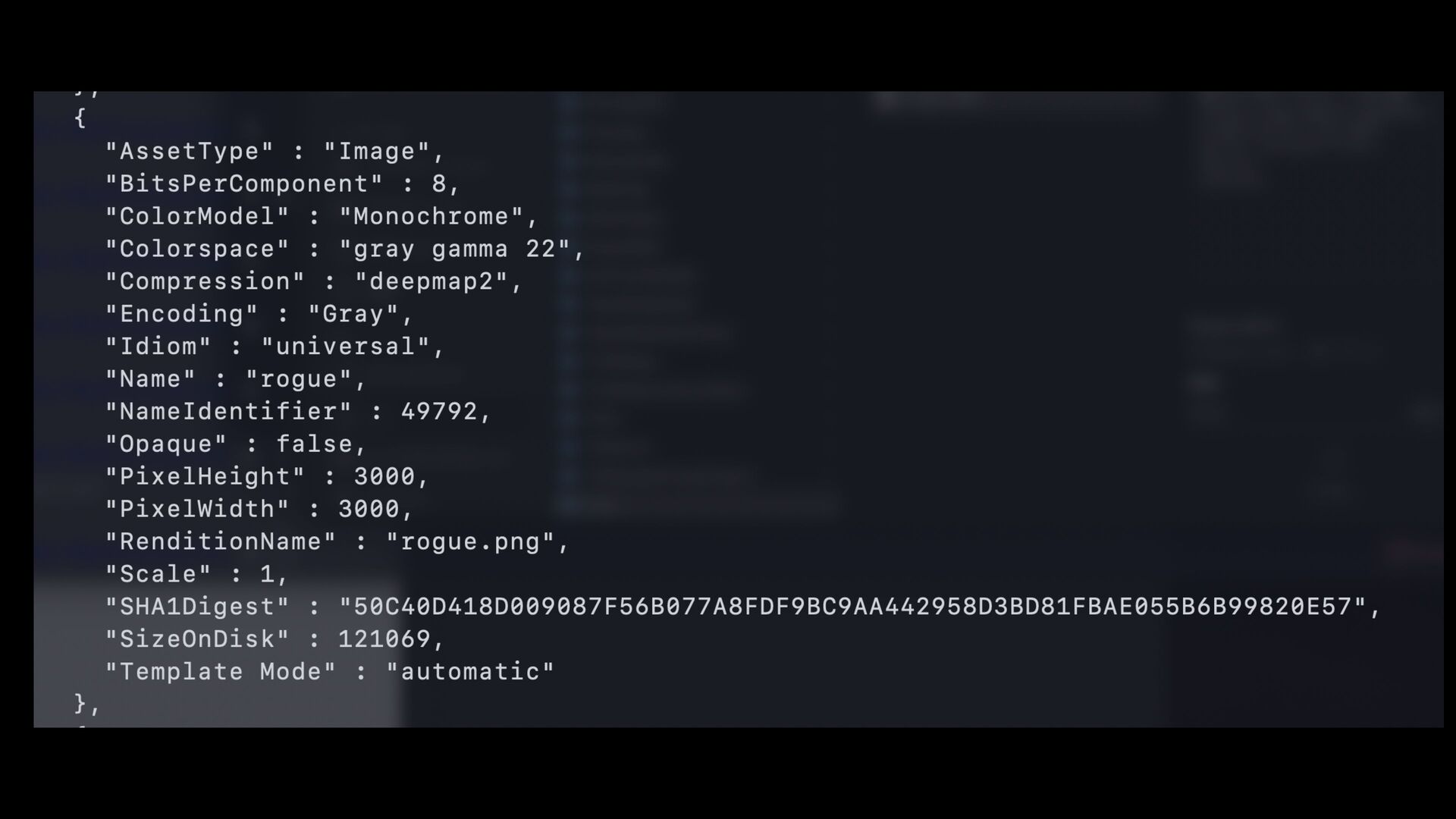Click the opening curly brace above AssetType
The height and width of the screenshot is (819, 1456).
pos(80,118)
